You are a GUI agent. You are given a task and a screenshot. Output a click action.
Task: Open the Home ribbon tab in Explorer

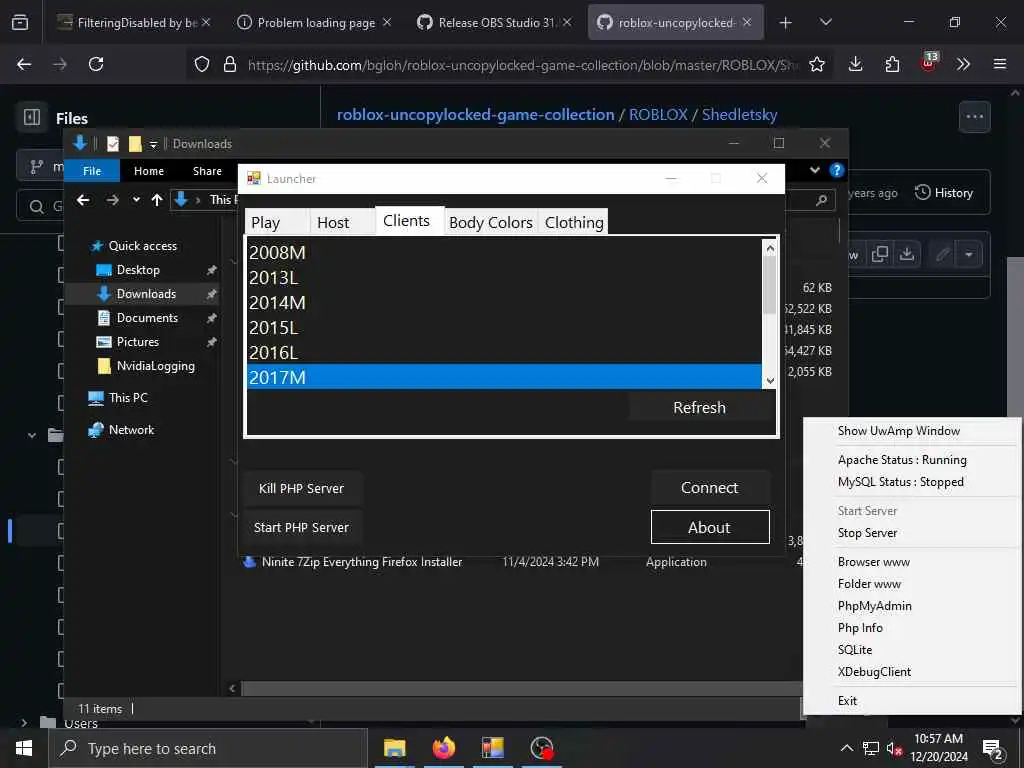pos(149,171)
